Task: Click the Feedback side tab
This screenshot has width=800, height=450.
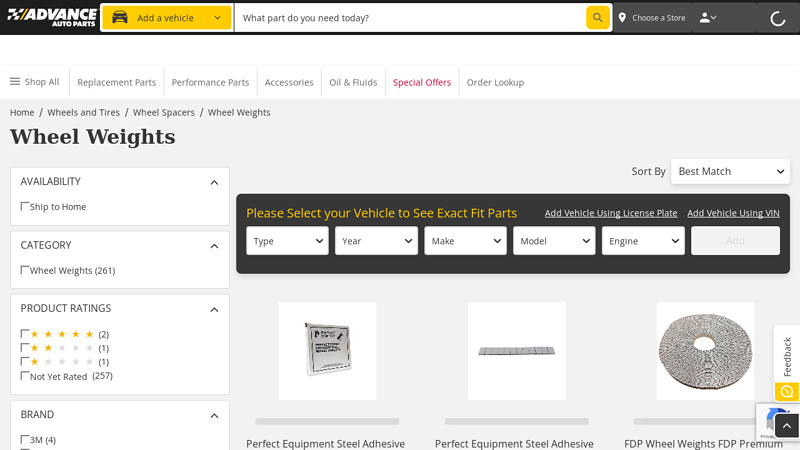Action: [x=787, y=356]
